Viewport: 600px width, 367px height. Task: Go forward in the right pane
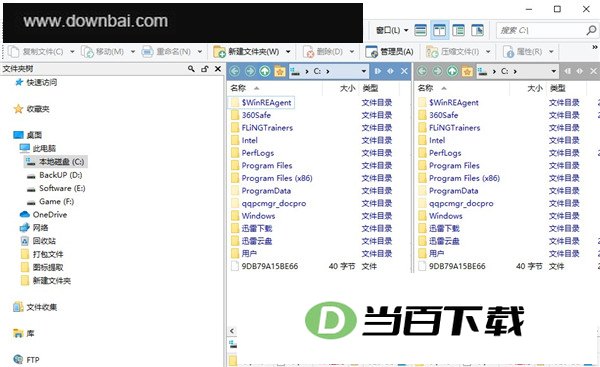click(x=437, y=71)
